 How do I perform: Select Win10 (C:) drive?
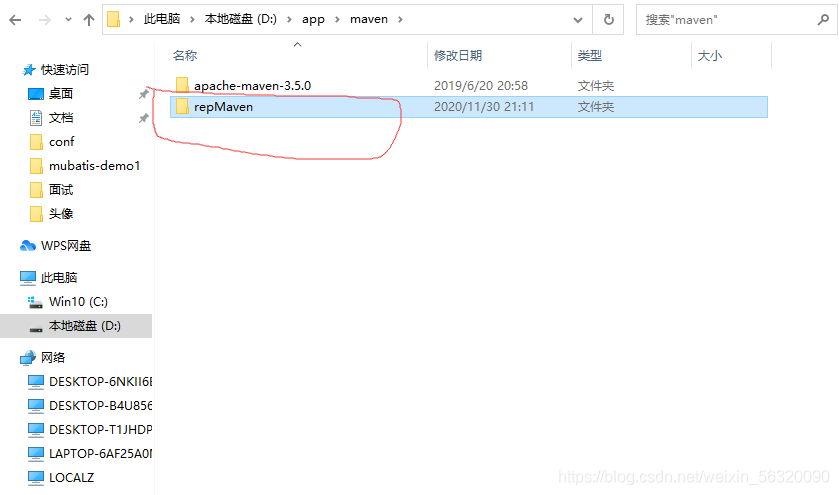[77, 302]
